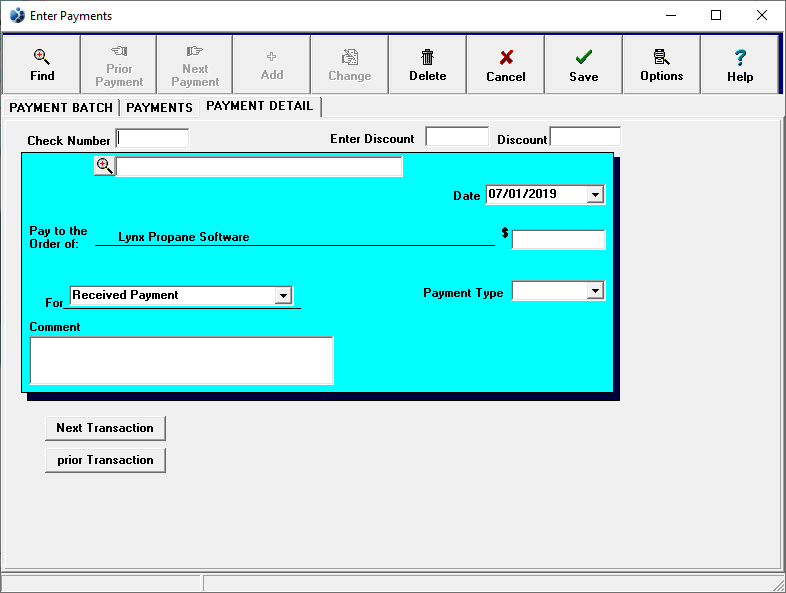Click the Delete trash can icon
This screenshot has height=593, width=786.
(427, 57)
